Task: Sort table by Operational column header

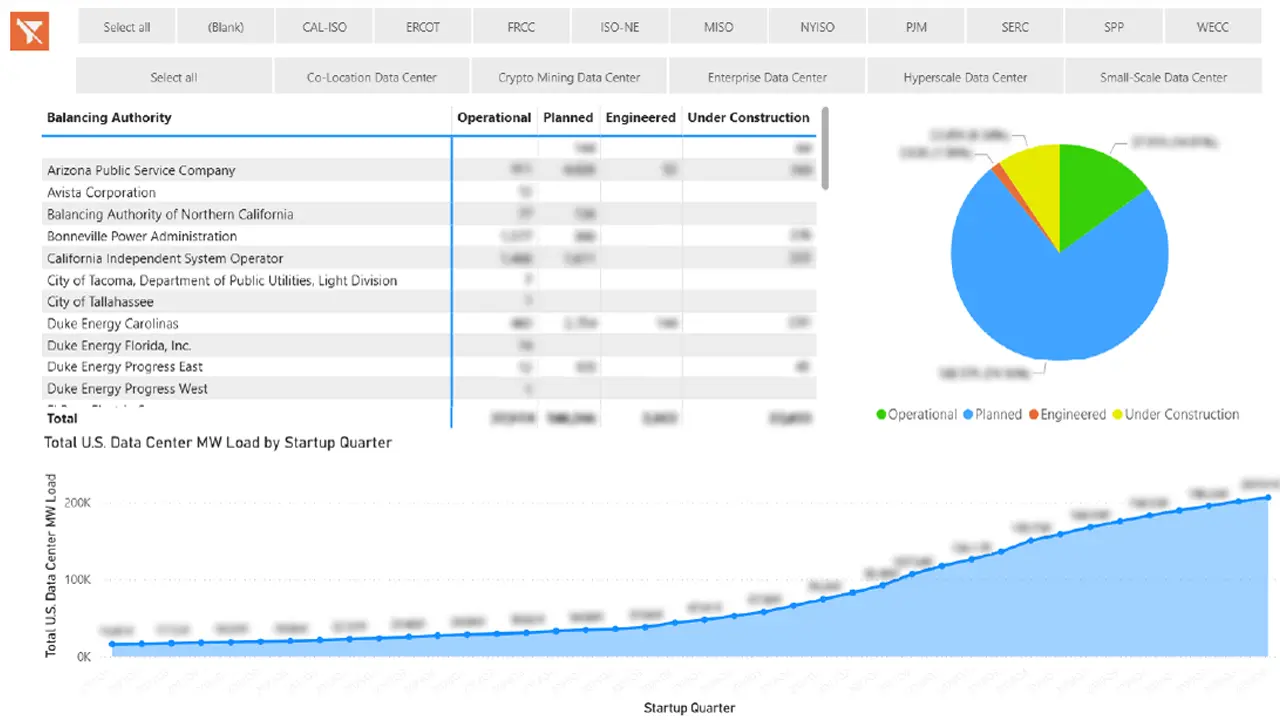Action: 494,118
